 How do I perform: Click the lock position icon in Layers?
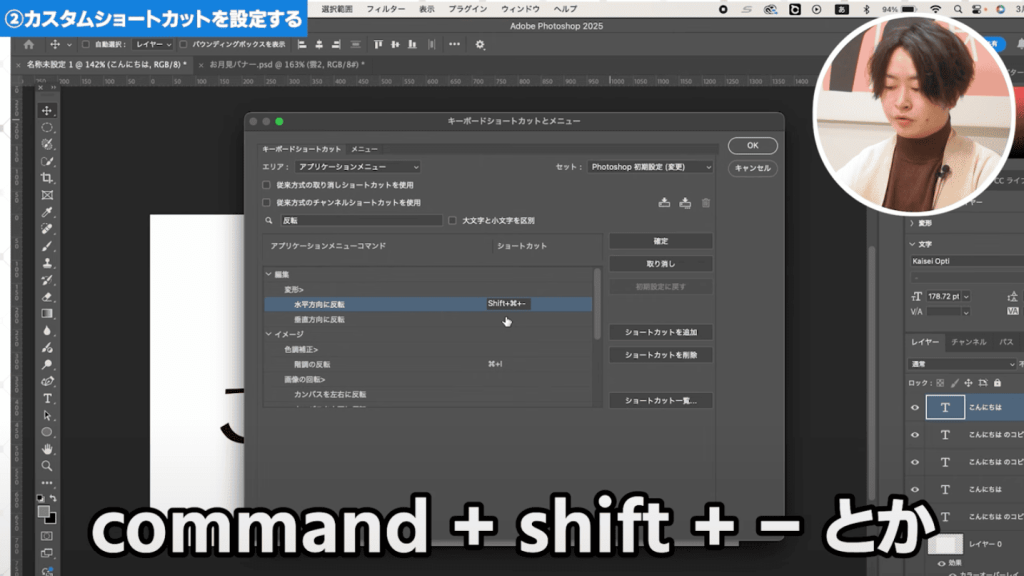968,383
